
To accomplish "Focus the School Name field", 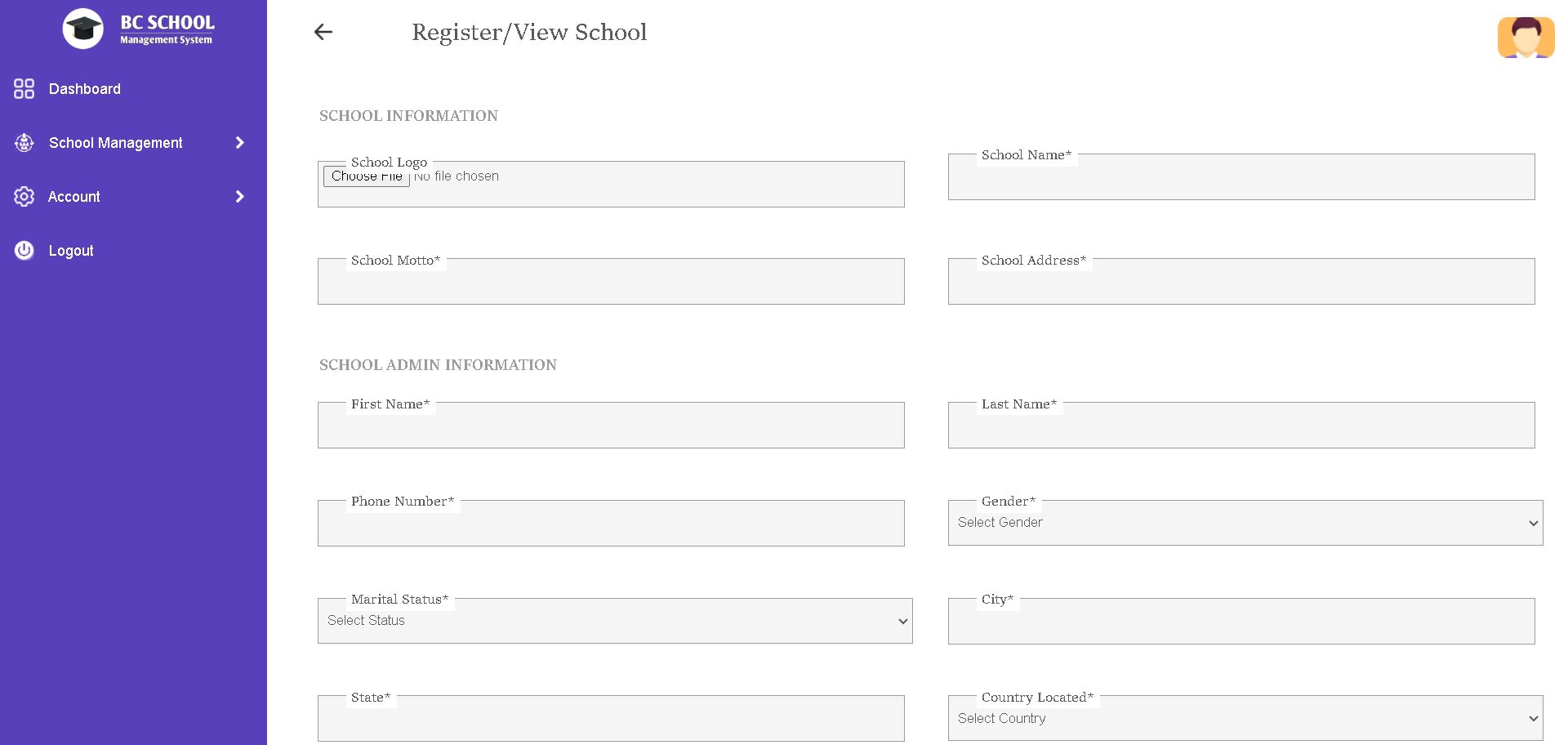I will coord(1241,180).
